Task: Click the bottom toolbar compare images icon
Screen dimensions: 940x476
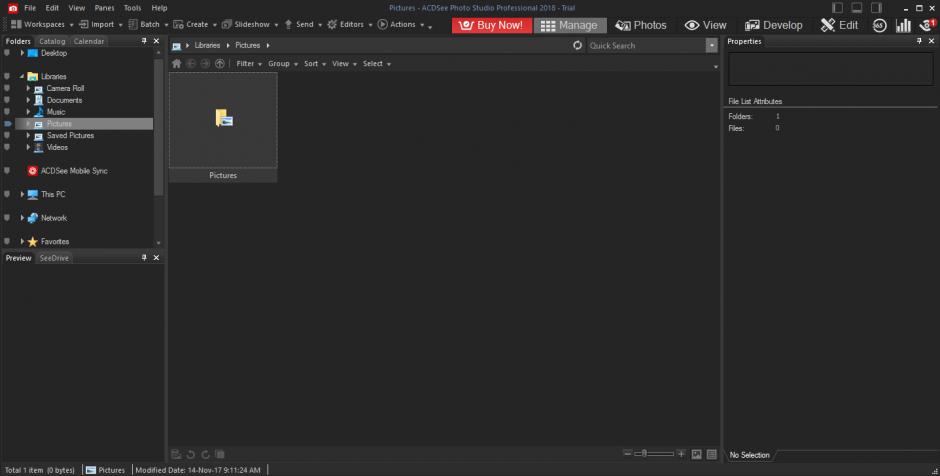Action: 220,454
